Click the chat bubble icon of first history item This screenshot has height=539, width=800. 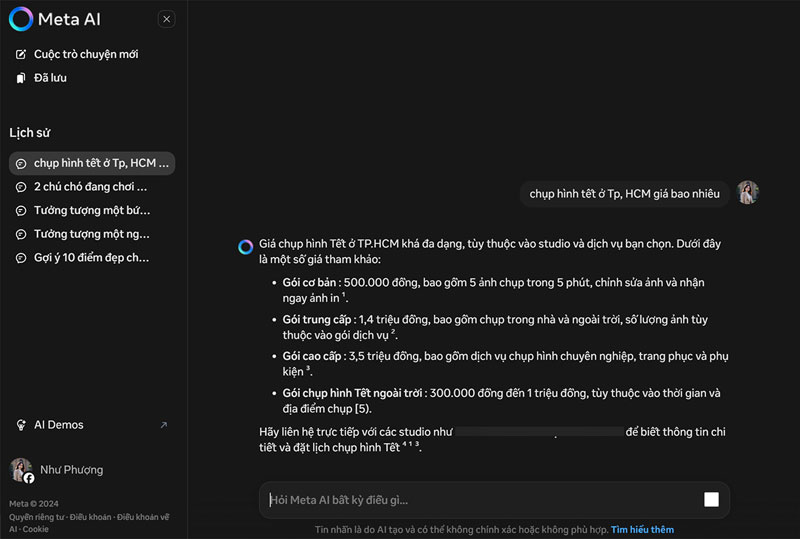(x=21, y=163)
